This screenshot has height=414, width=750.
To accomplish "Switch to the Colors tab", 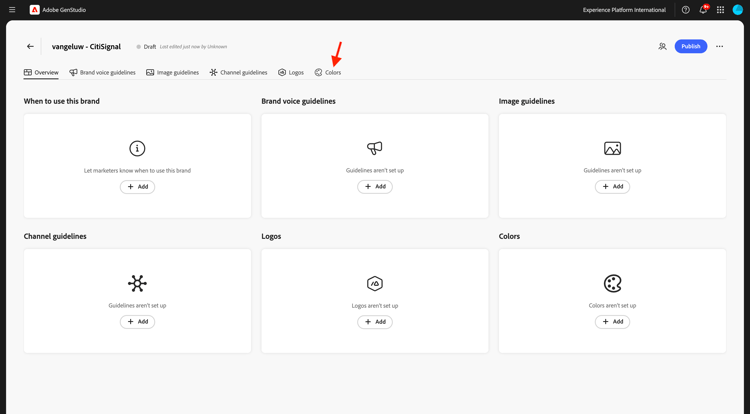I will (328, 72).
